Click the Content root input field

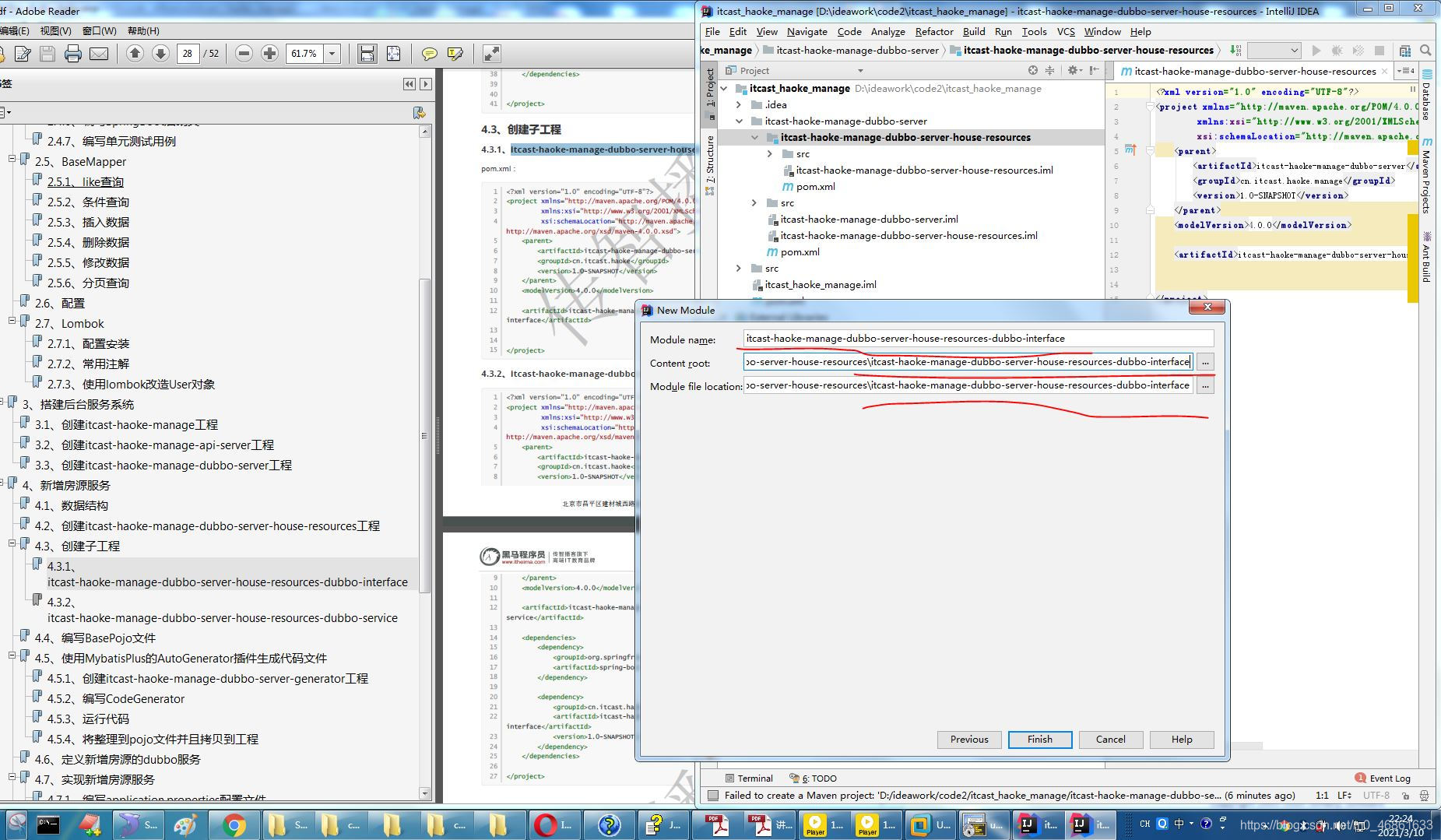pyautogui.click(x=968, y=362)
